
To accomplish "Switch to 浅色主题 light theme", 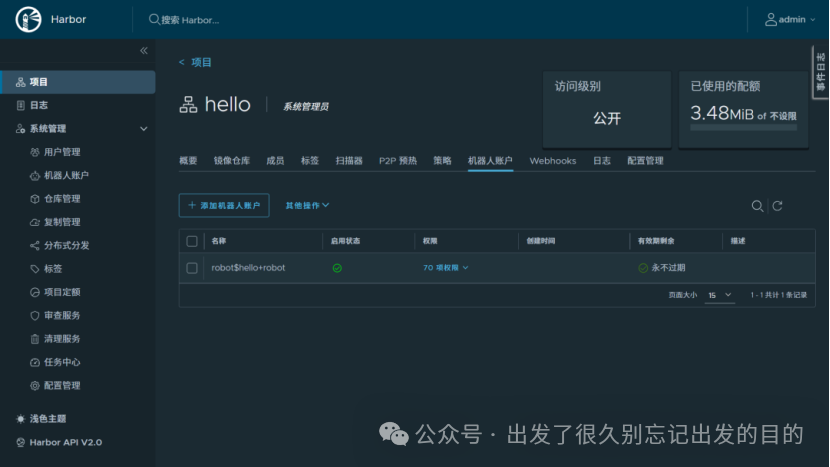I will (48, 419).
